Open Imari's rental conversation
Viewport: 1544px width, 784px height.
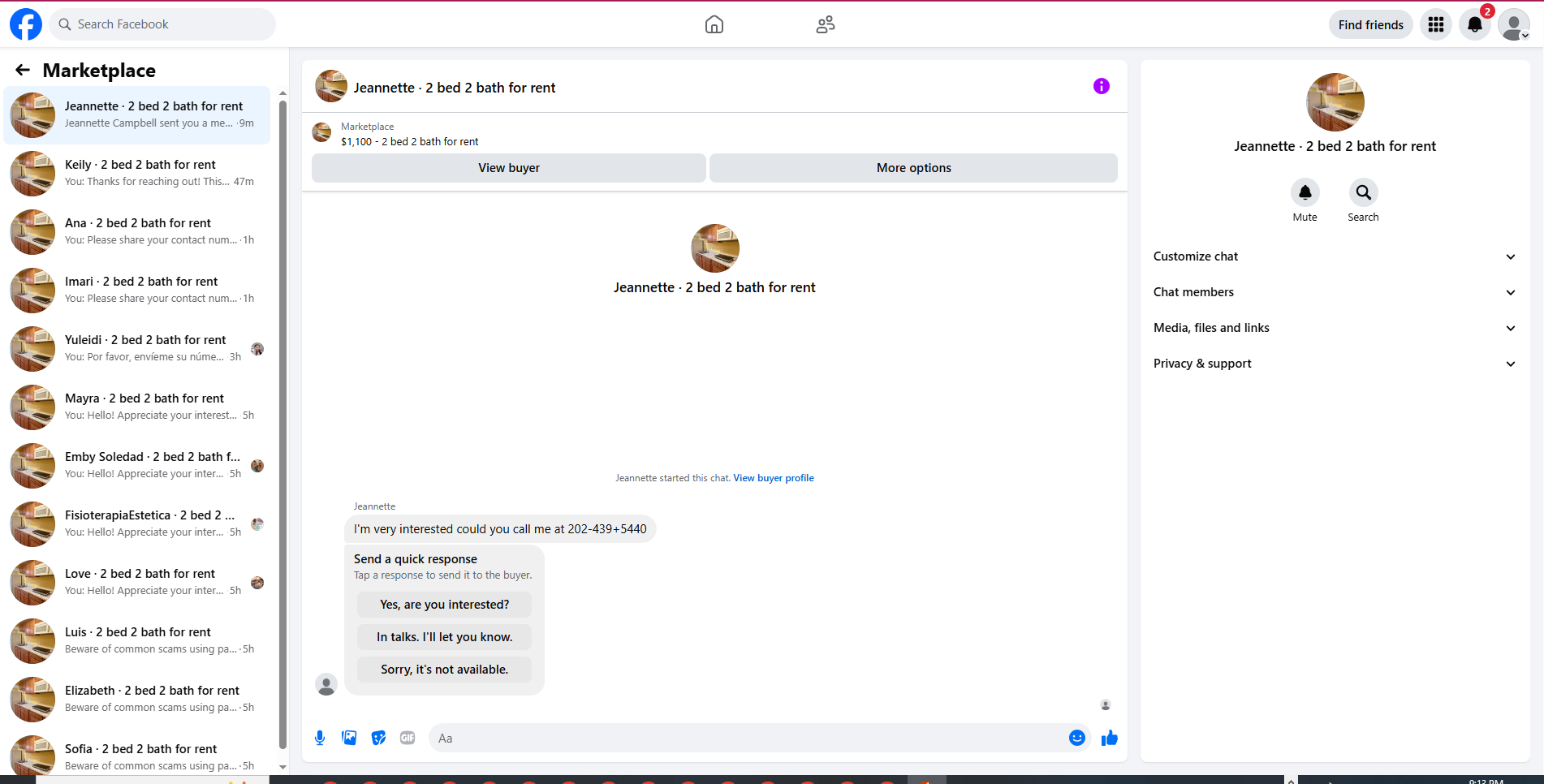137,291
